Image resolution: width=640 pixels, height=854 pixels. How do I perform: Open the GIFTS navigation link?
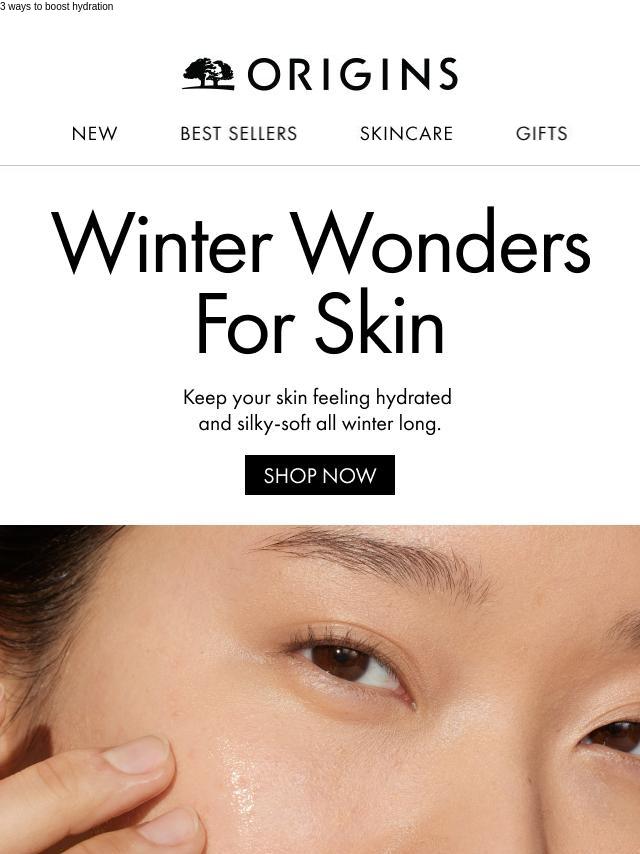[x=541, y=133]
